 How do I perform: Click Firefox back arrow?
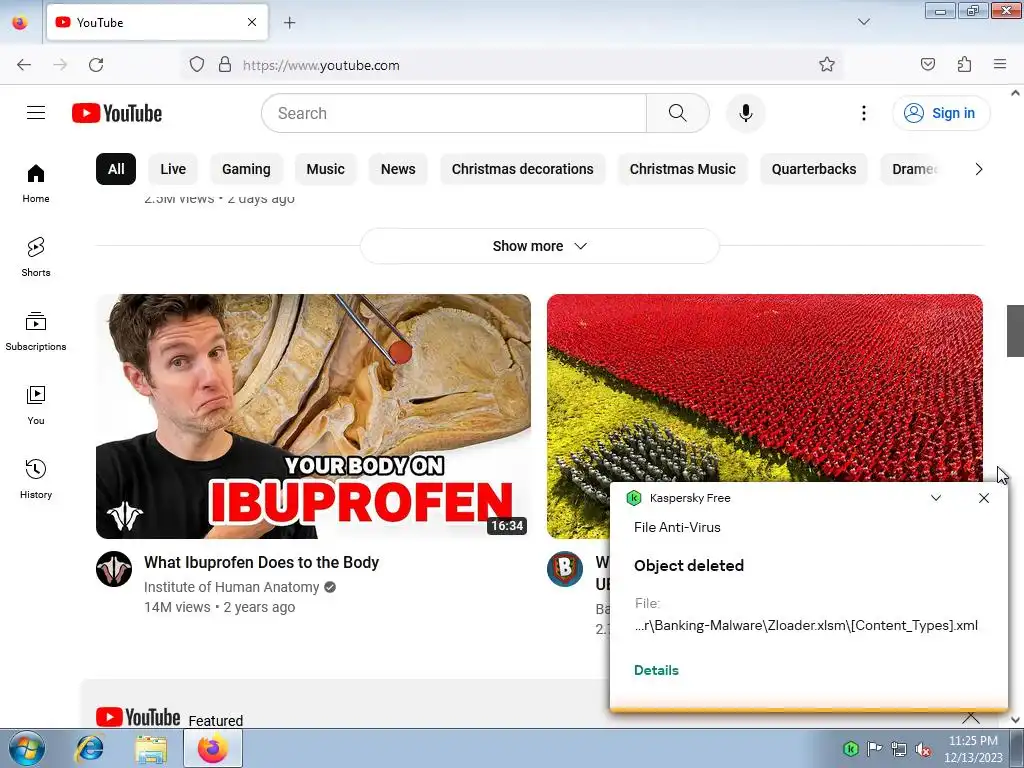[x=24, y=65]
